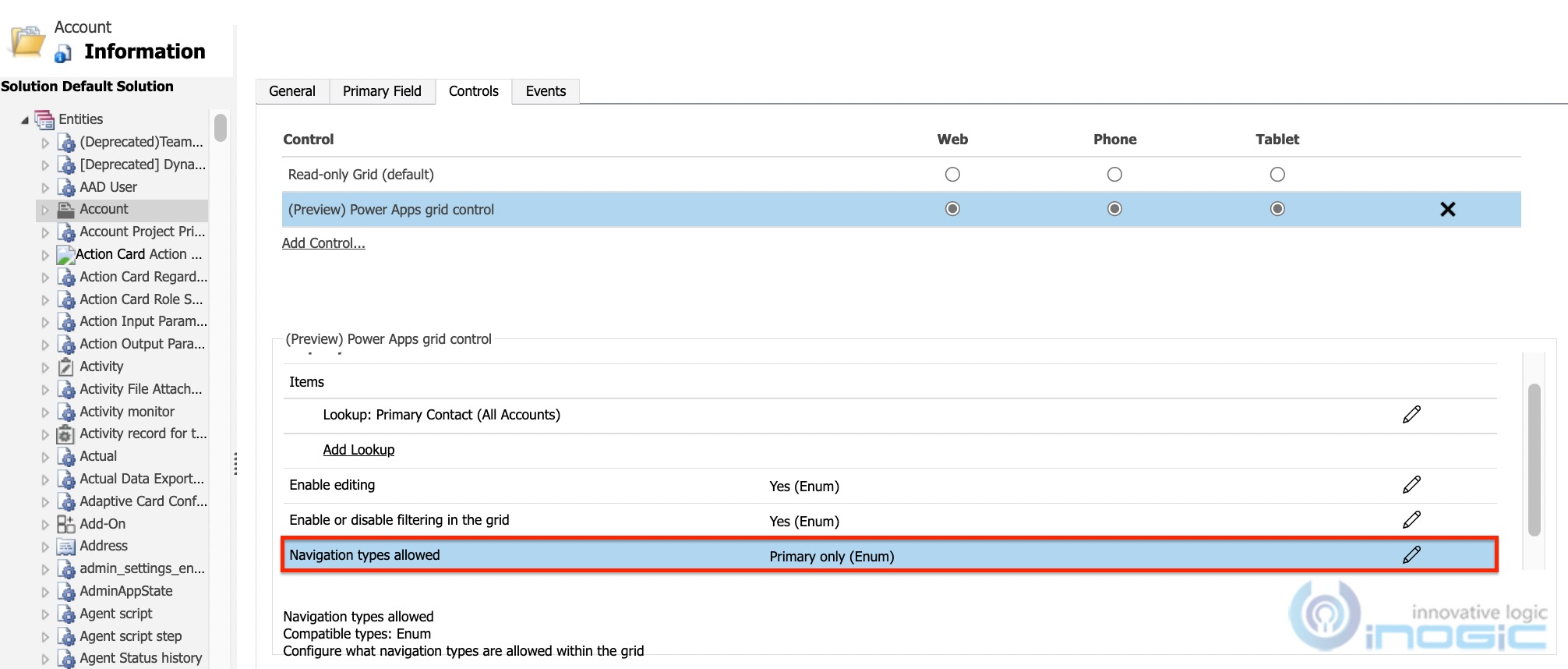This screenshot has height=669, width=1568.
Task: Click the Add-On entity icon
Action: (67, 524)
